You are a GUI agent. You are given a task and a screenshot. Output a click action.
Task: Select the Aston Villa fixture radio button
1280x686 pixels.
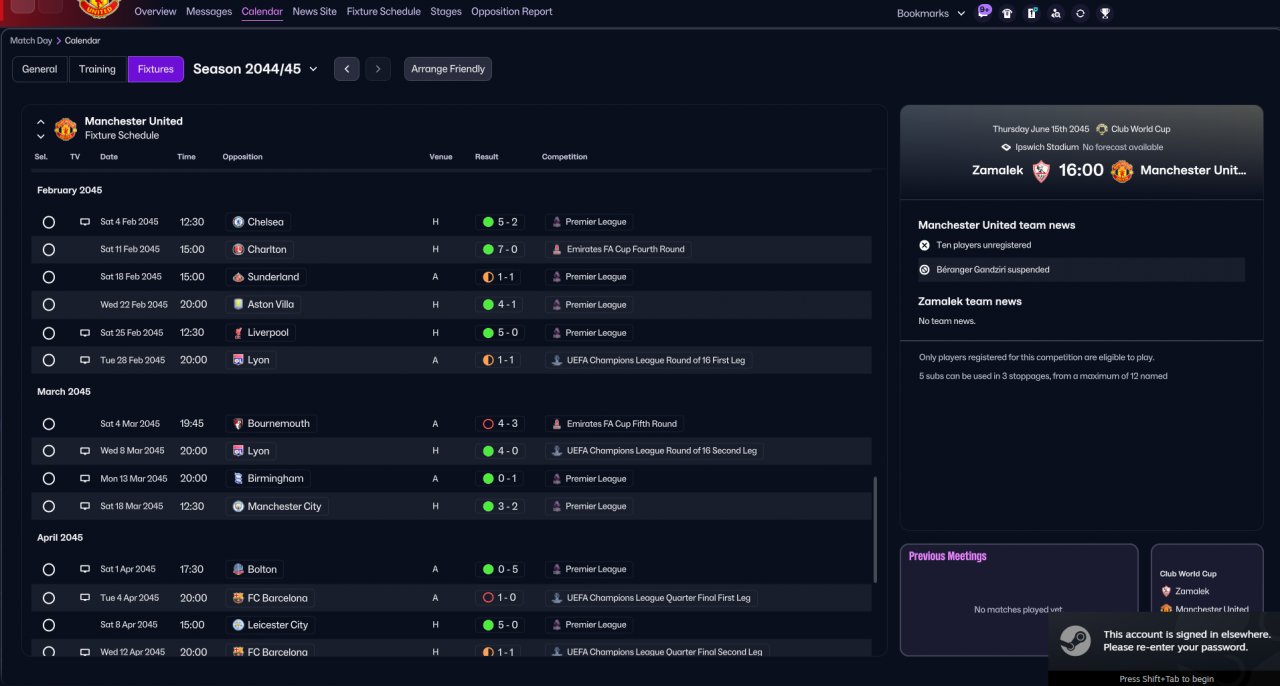tap(48, 305)
